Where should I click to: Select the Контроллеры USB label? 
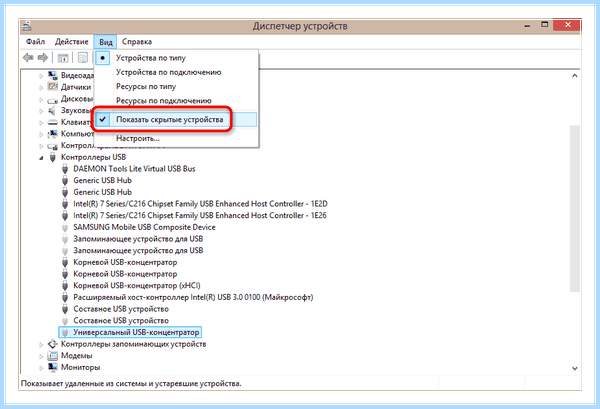tap(93, 157)
